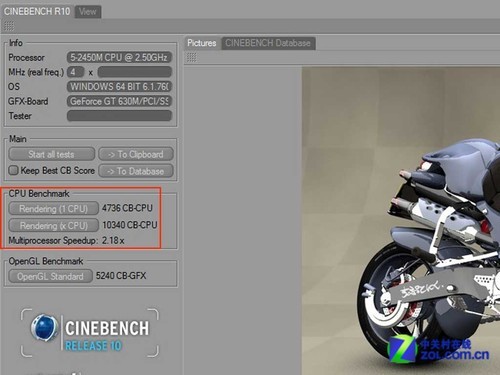Viewport: 500px width, 375px height.
Task: Select the Multiprocessor Speedup 2.18 x value
Action: pos(113,240)
